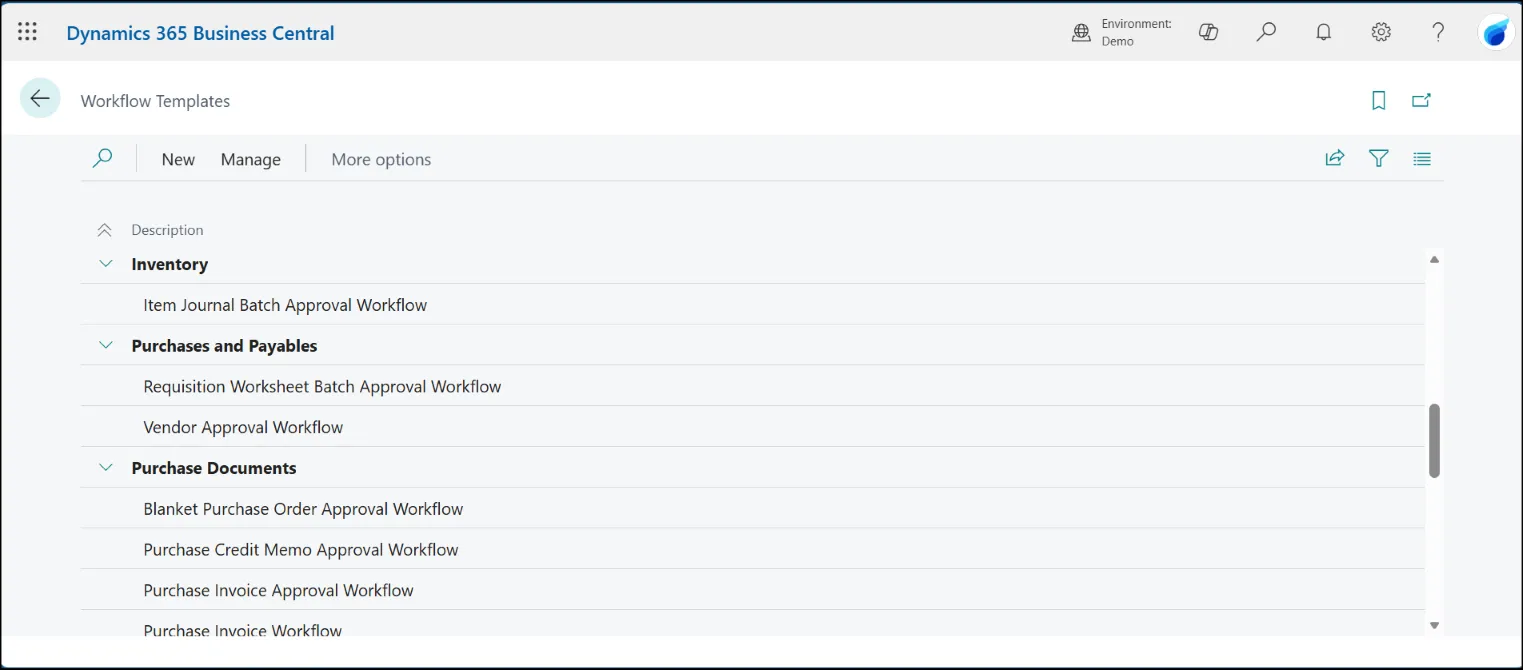Search the Workflow Templates list
This screenshot has width=1523, height=670.
coord(102,158)
